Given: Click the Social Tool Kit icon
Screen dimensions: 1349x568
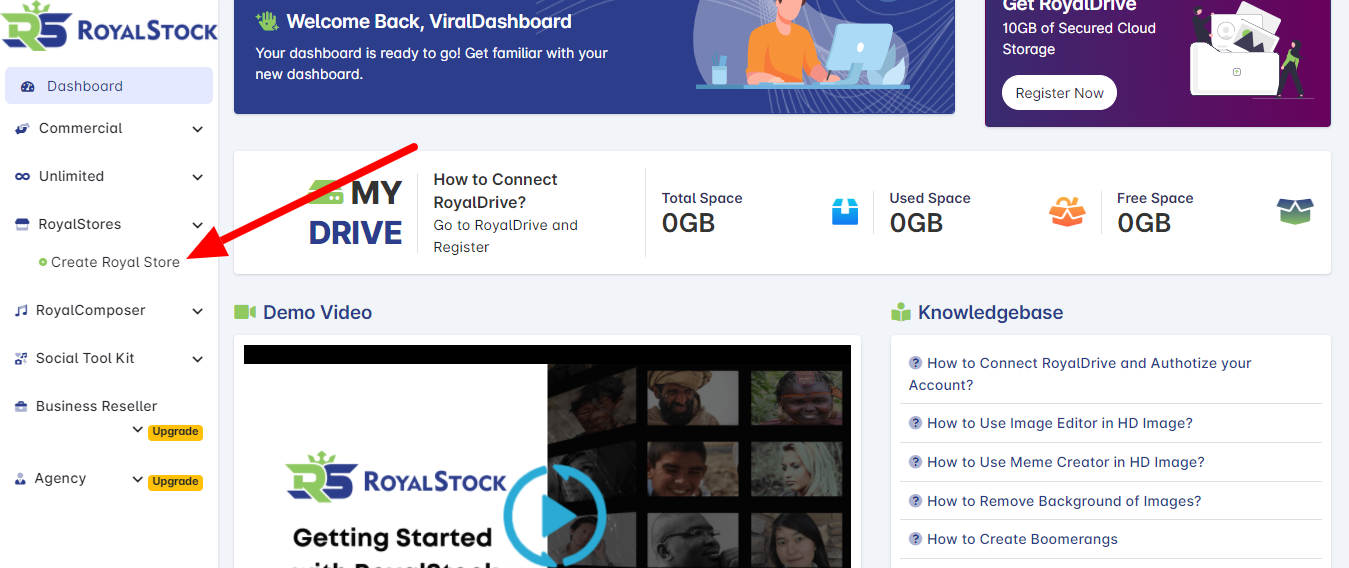Looking at the screenshot, I should point(21,359).
